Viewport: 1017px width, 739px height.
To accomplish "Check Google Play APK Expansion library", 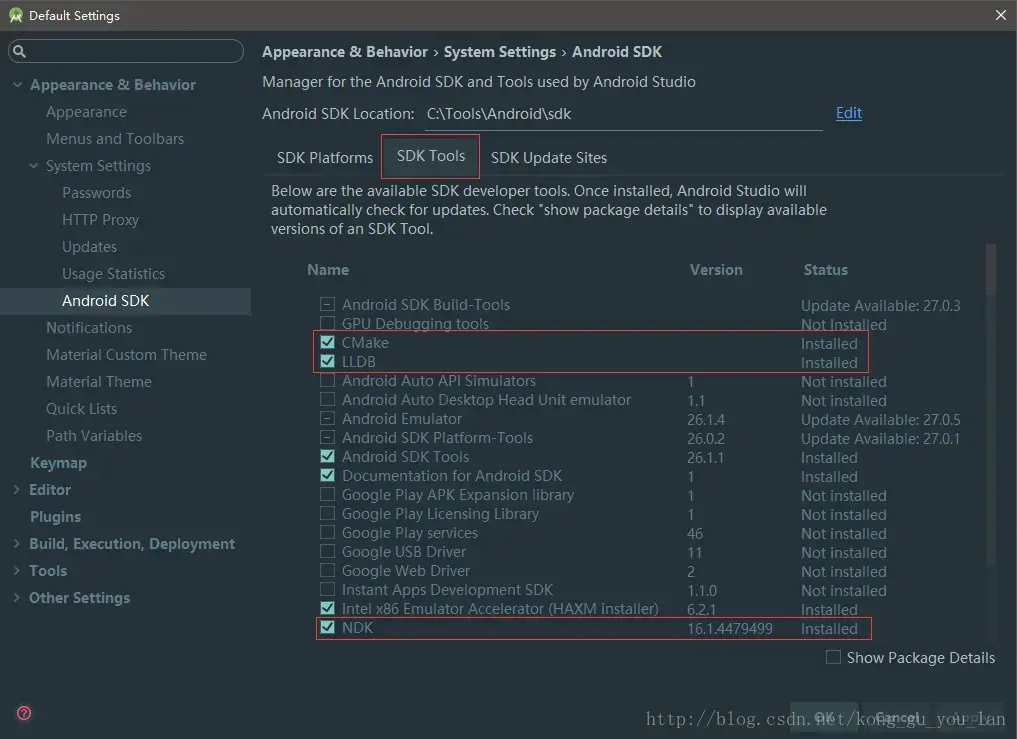I will [328, 494].
